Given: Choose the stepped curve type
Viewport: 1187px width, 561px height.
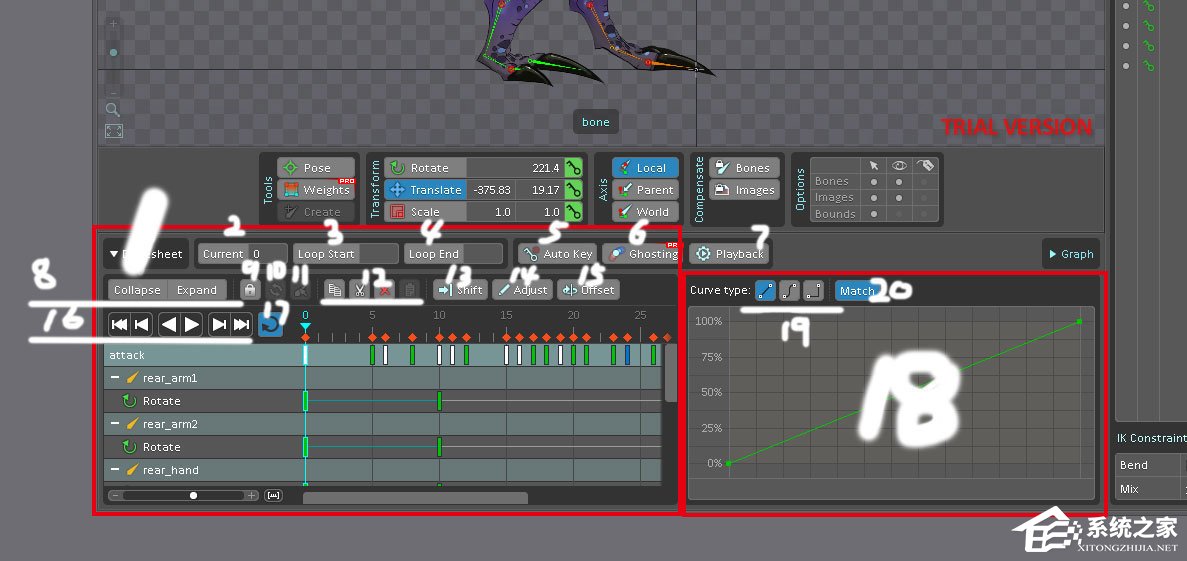Looking at the screenshot, I should pos(814,290).
